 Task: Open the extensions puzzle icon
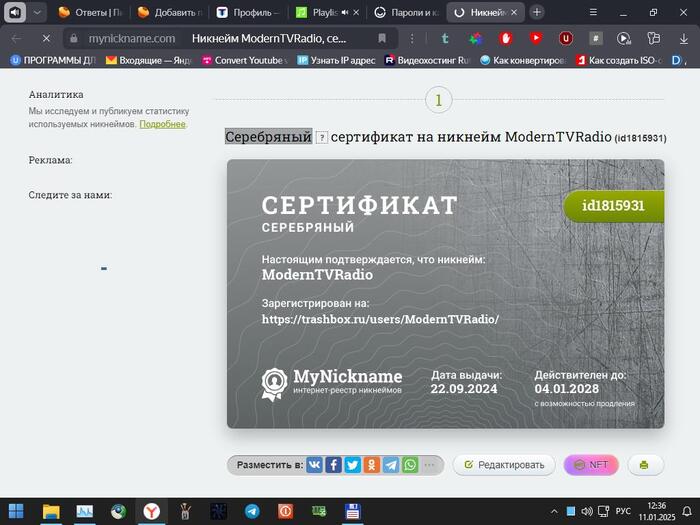pyautogui.click(x=654, y=39)
